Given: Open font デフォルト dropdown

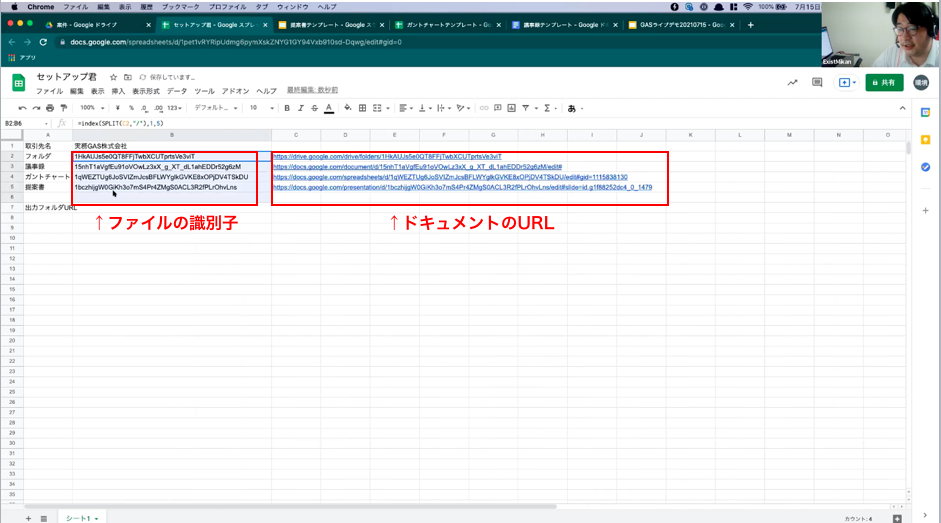Looking at the screenshot, I should pyautogui.click(x=216, y=108).
